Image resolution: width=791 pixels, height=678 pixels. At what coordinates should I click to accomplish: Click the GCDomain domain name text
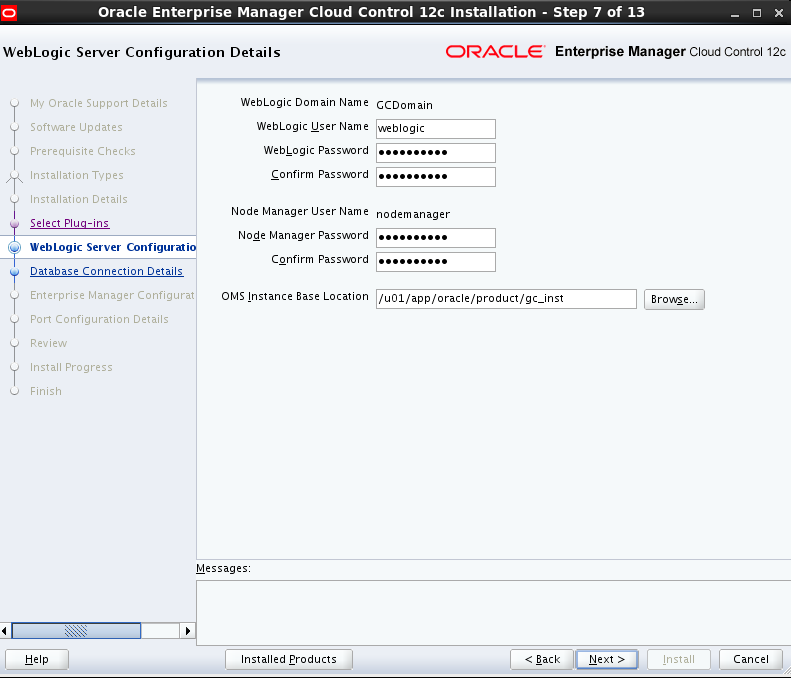[x=405, y=105]
